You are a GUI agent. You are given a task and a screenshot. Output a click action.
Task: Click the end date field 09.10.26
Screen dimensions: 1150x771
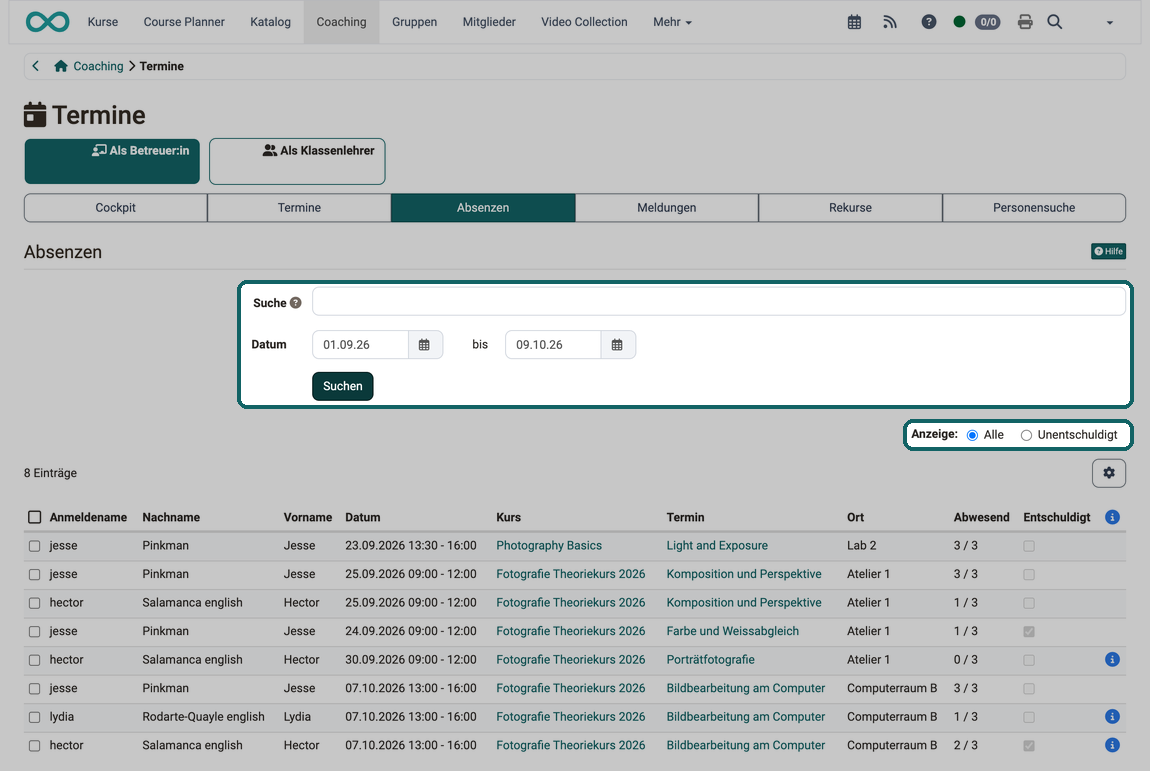(553, 345)
